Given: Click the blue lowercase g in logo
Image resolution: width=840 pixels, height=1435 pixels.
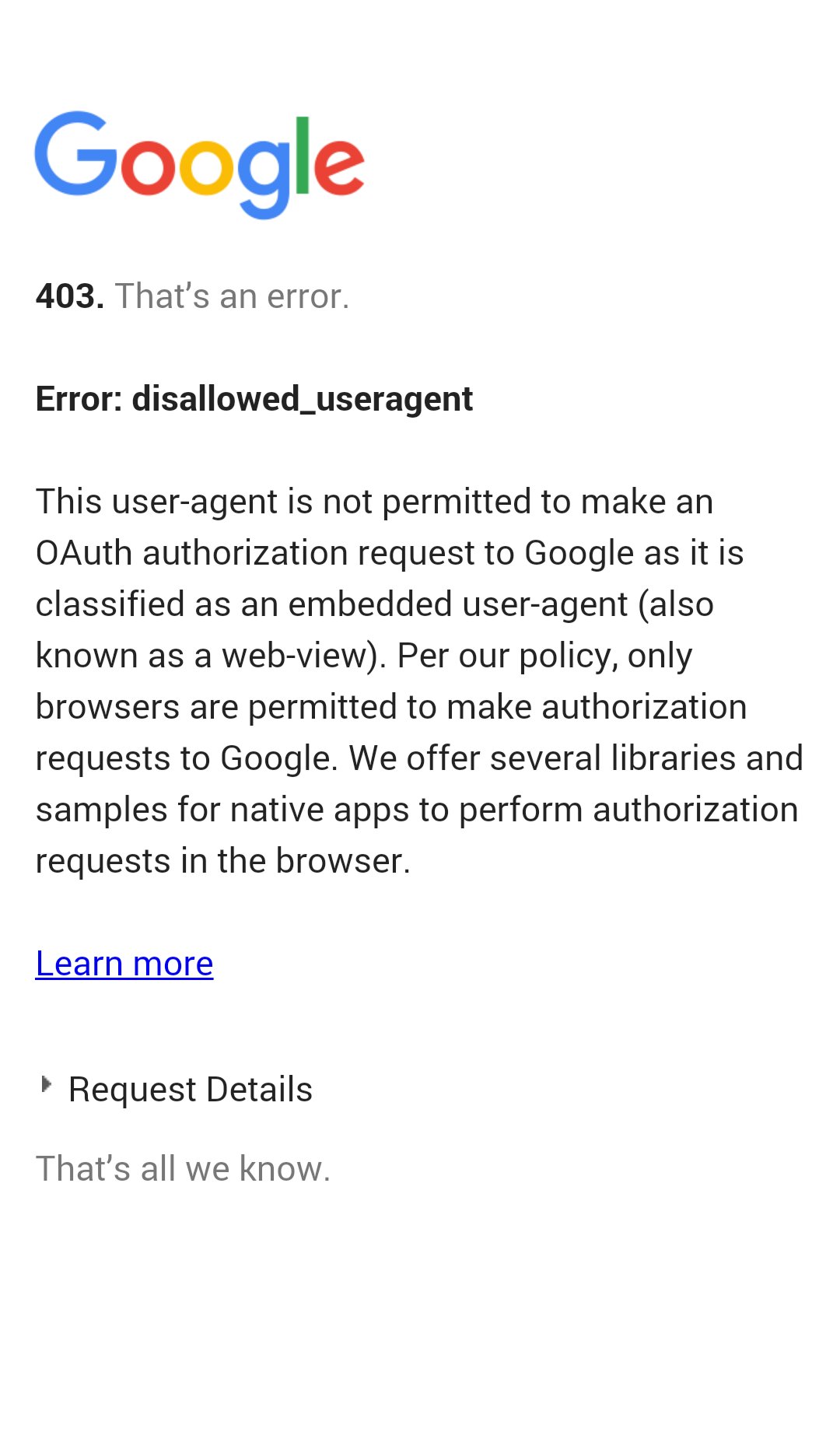Looking at the screenshot, I should click(x=264, y=179).
